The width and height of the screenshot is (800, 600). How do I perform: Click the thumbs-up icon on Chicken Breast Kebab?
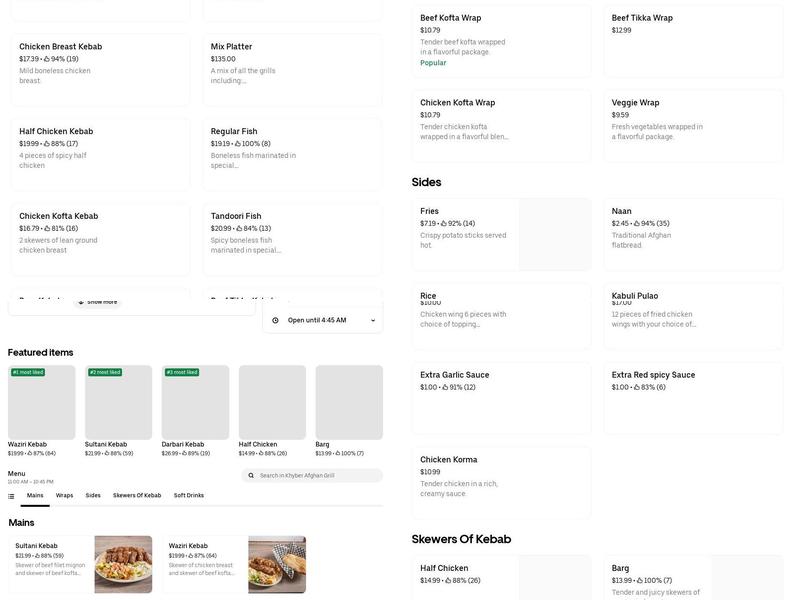tap(46, 59)
